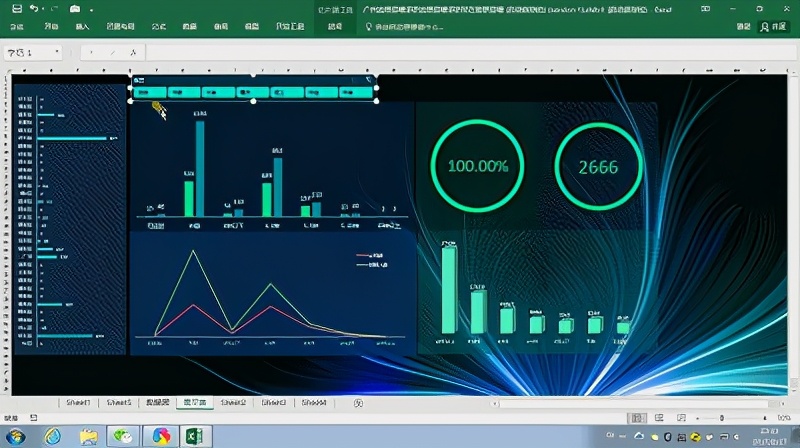The image size is (800, 448).
Task: Click the camera-shaped quick access icon
Action: [75, 9]
